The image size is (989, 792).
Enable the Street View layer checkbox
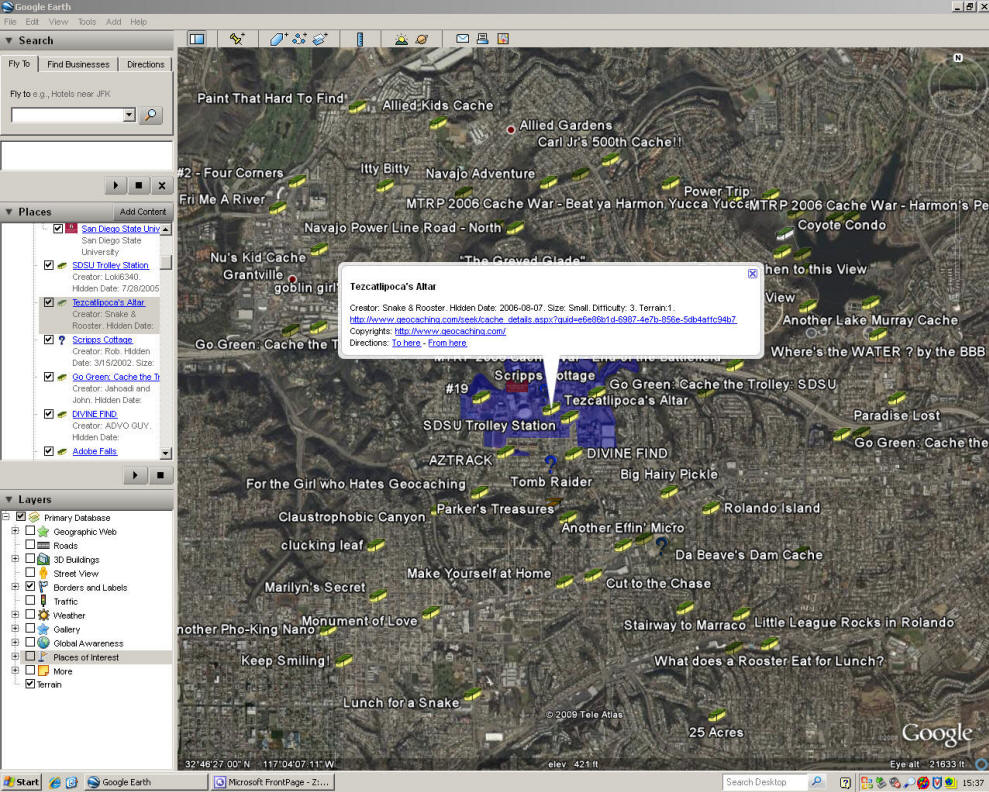tap(30, 573)
